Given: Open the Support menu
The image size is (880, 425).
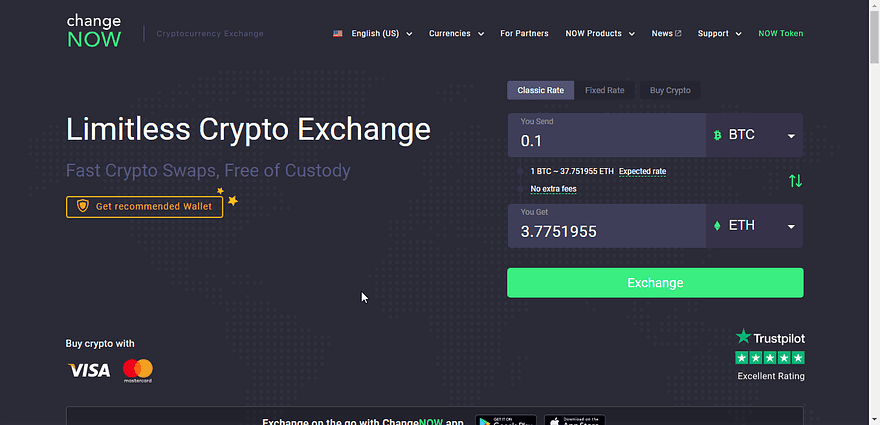Looking at the screenshot, I should click(719, 34).
